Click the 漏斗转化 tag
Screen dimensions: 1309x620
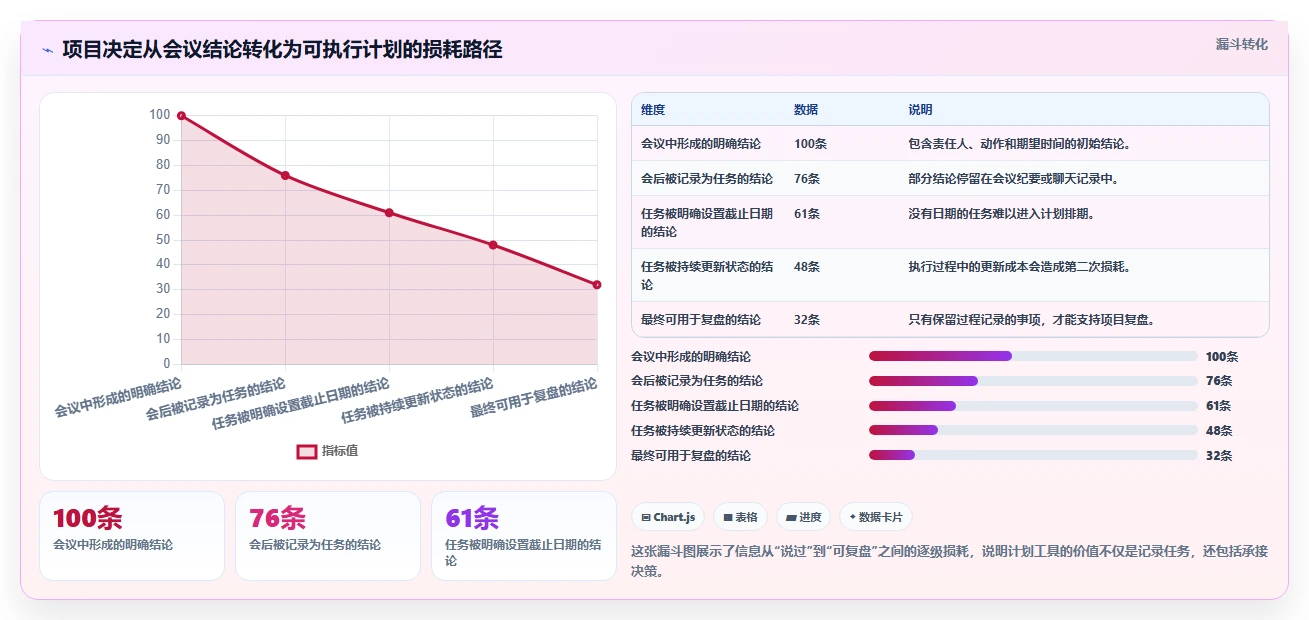pos(1242,45)
